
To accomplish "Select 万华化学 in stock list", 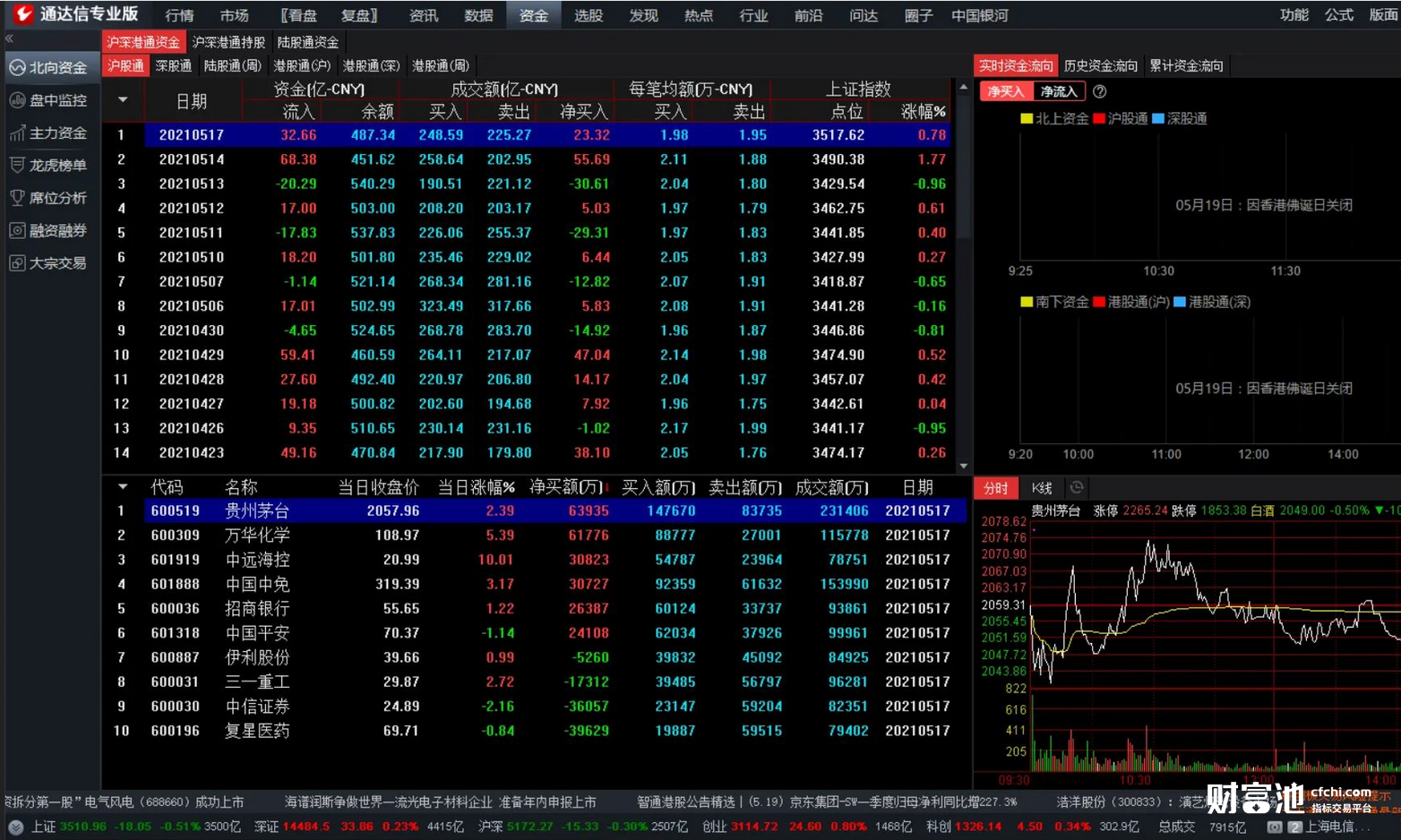I will click(x=535, y=536).
